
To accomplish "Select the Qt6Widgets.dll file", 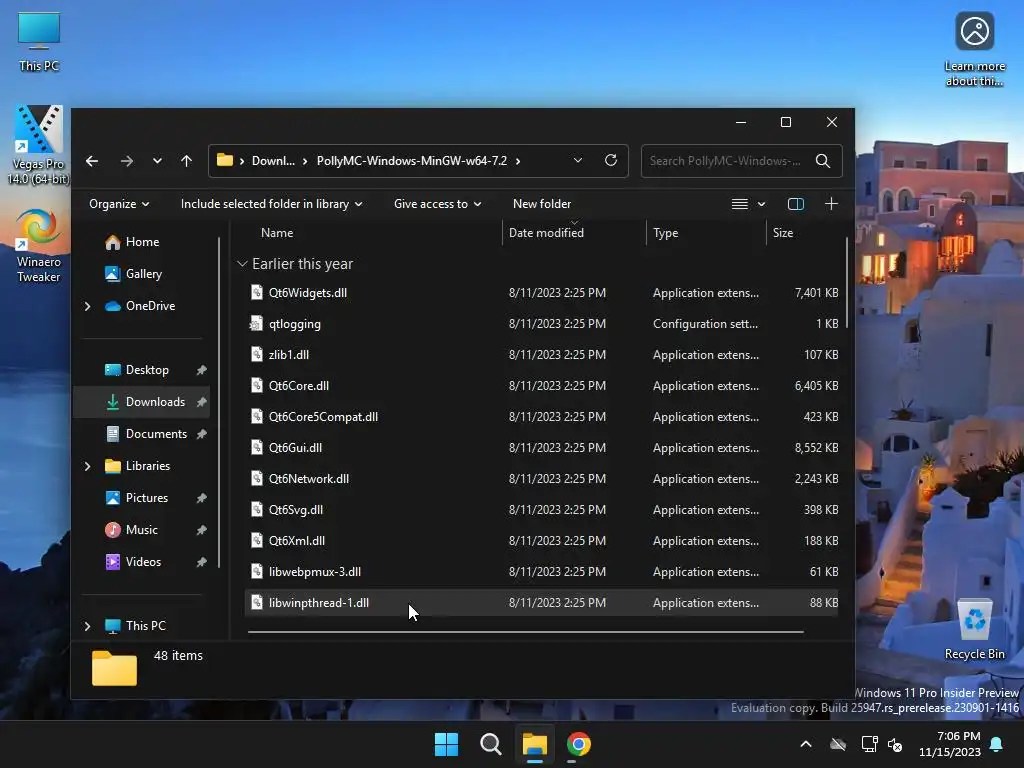I will click(541, 293).
